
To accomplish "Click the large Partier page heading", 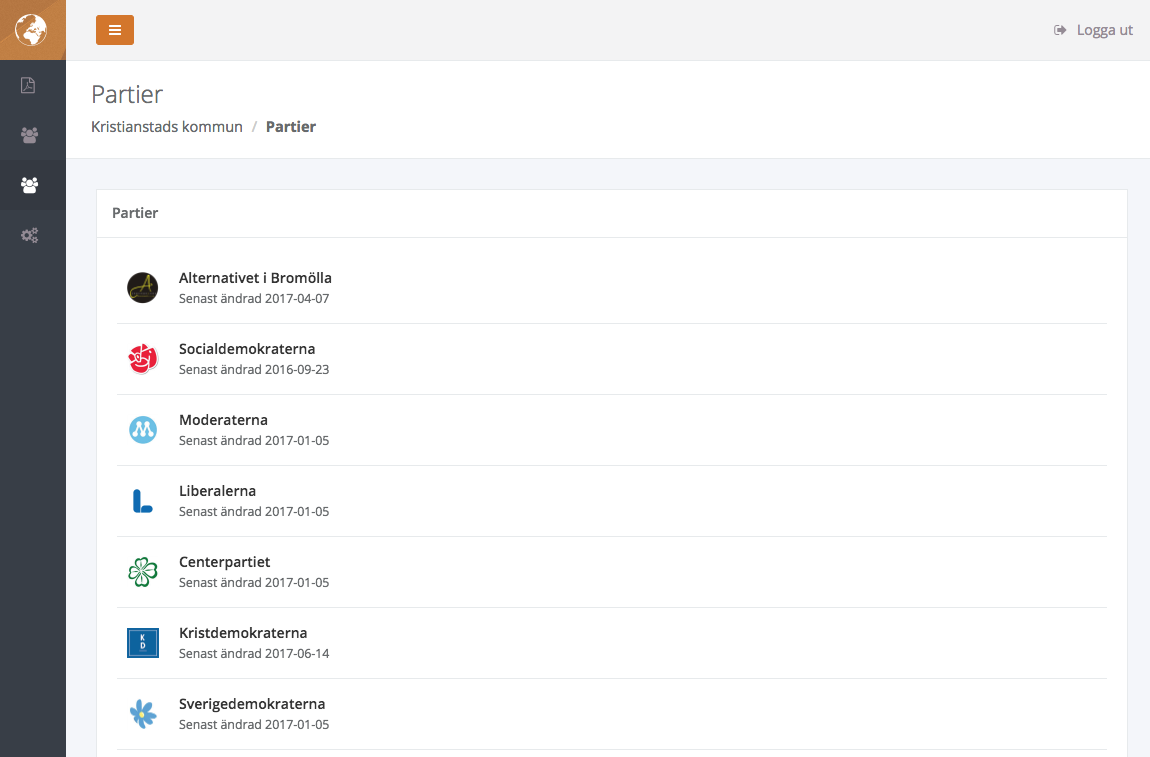I will pyautogui.click(x=127, y=94).
